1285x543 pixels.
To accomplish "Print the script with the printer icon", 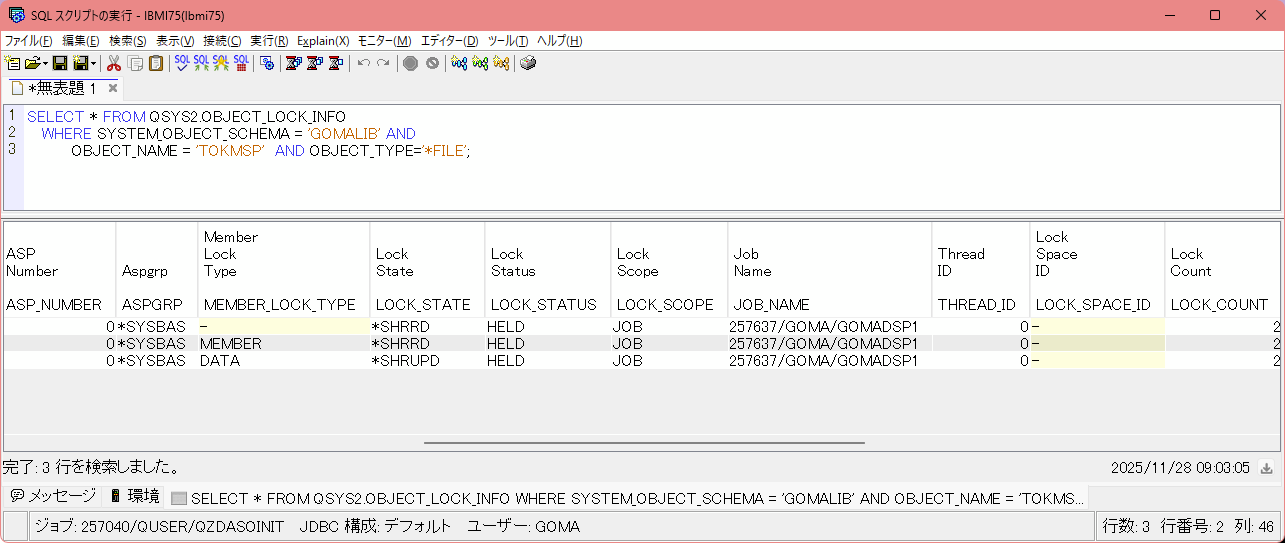I will [528, 63].
